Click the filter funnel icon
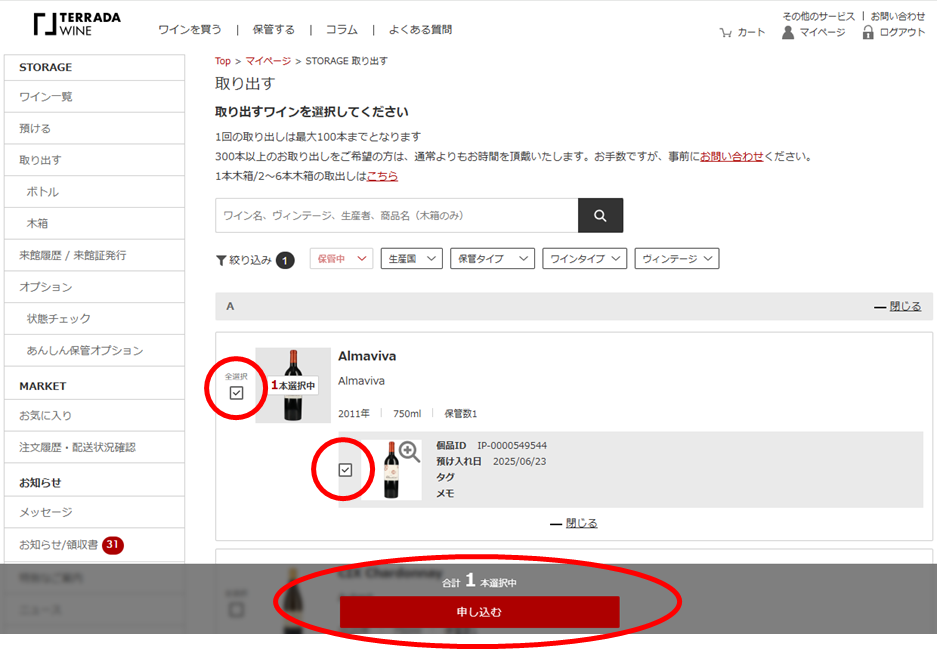 (x=221, y=260)
